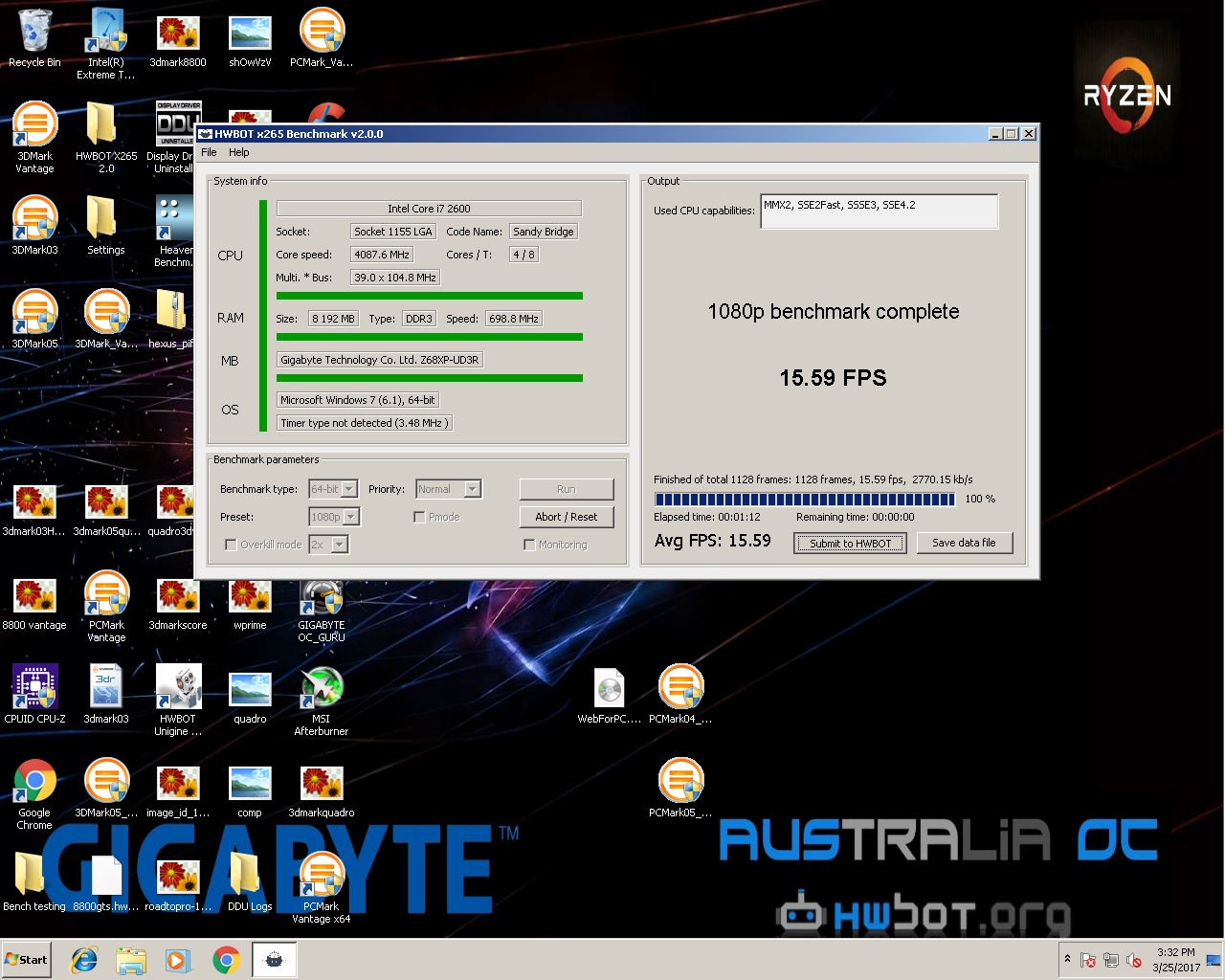Launch MSI Afterburner desktop shortcut
The image size is (1225, 980).
(x=322, y=701)
